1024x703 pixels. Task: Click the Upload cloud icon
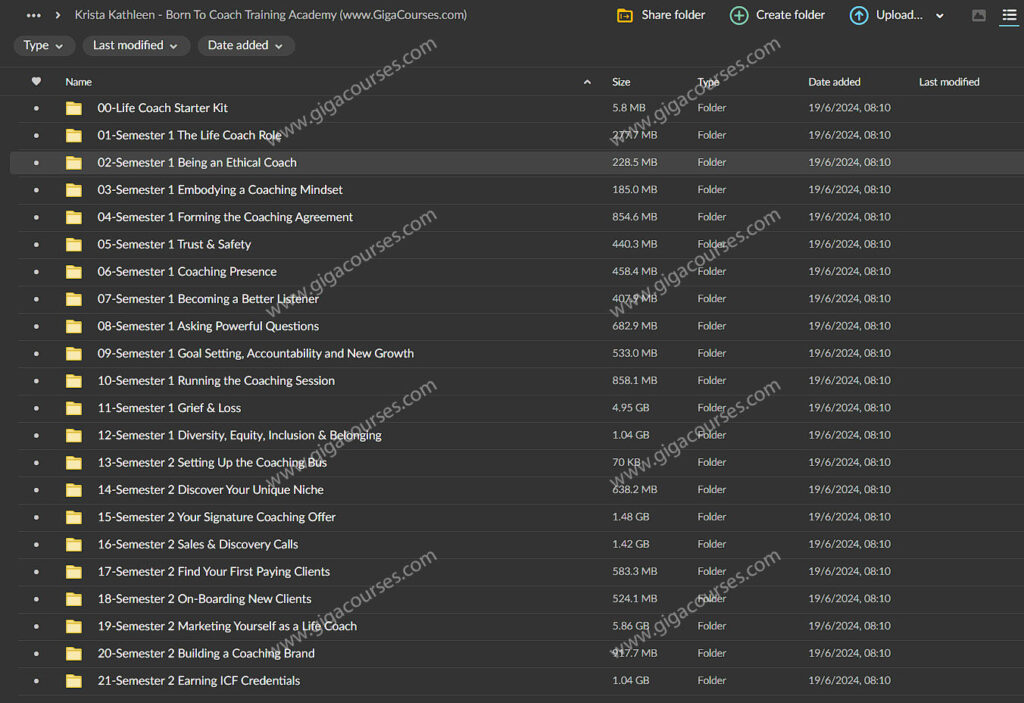tap(859, 15)
